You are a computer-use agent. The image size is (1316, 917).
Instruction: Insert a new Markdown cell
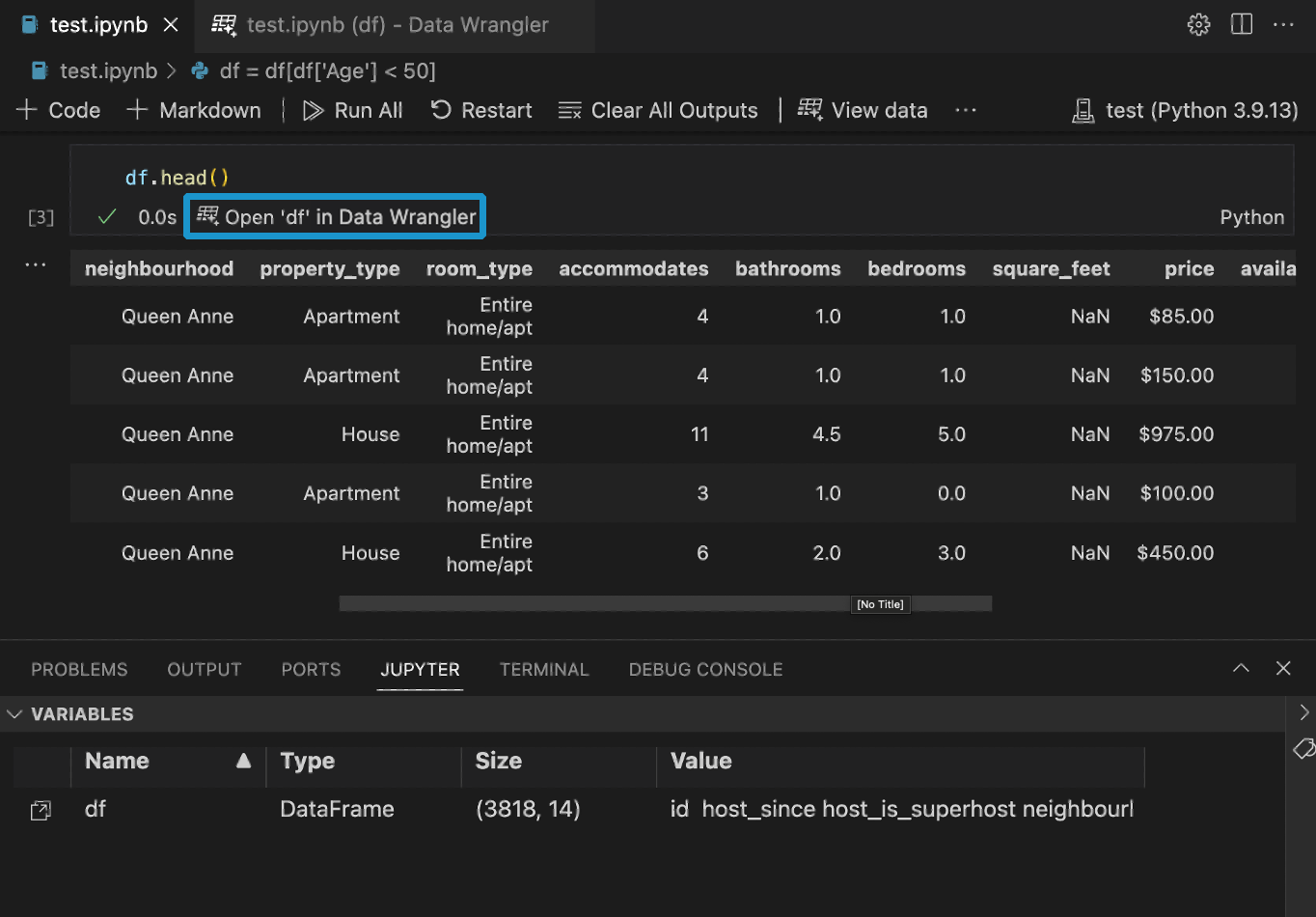[194, 110]
